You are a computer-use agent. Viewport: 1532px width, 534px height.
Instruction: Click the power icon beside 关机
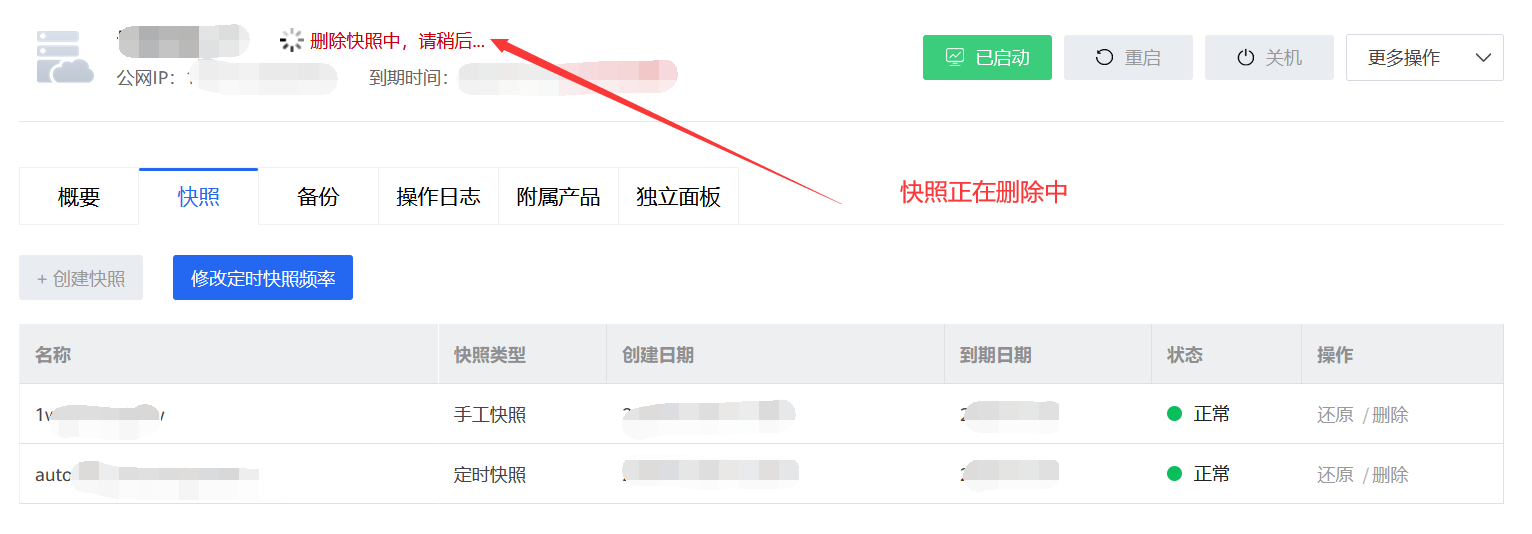[x=1245, y=57]
